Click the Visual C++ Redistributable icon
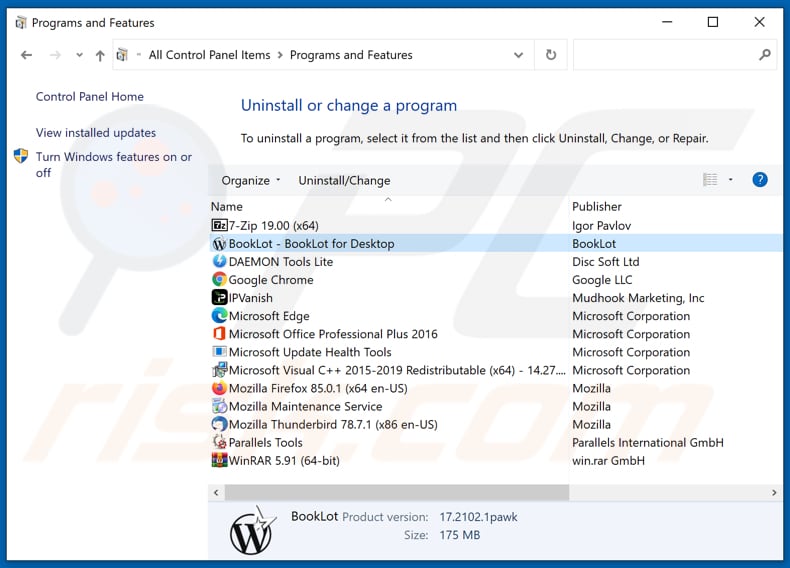Viewport: 790px width, 568px height. coord(219,370)
